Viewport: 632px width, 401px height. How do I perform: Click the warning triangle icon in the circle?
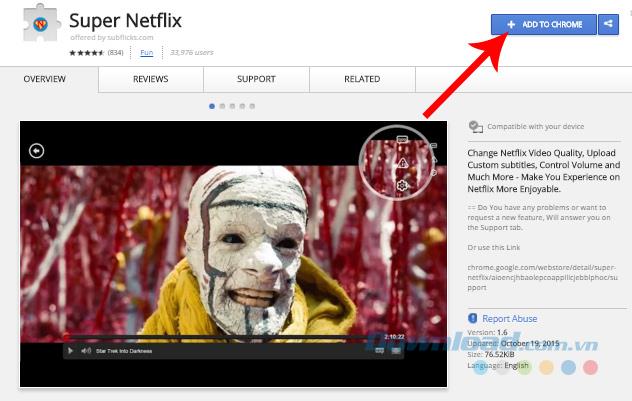click(x=402, y=162)
